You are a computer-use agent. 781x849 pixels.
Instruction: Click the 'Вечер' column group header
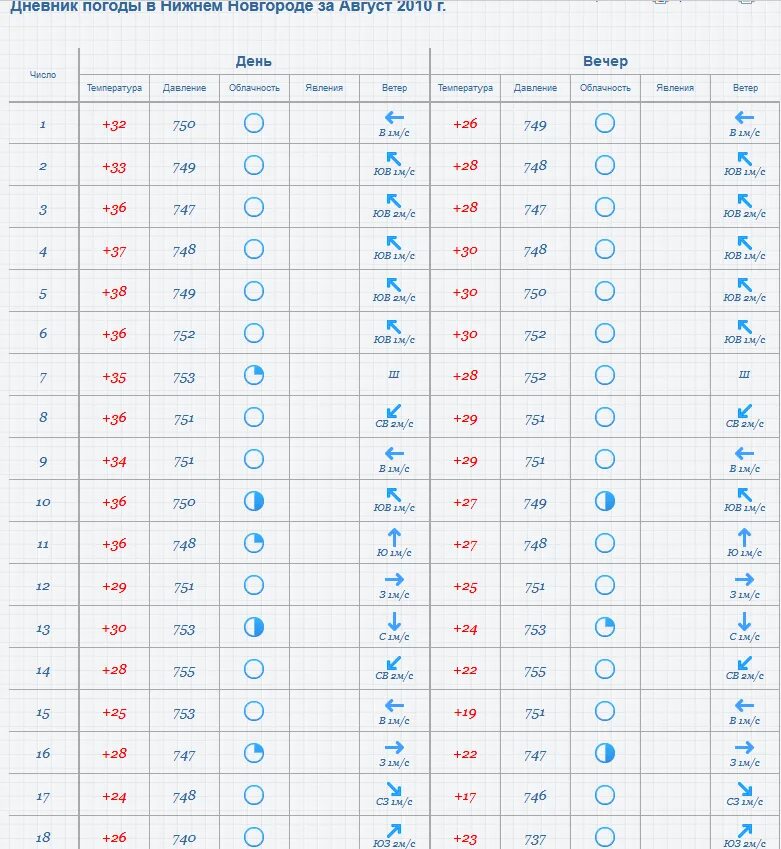(x=605, y=61)
